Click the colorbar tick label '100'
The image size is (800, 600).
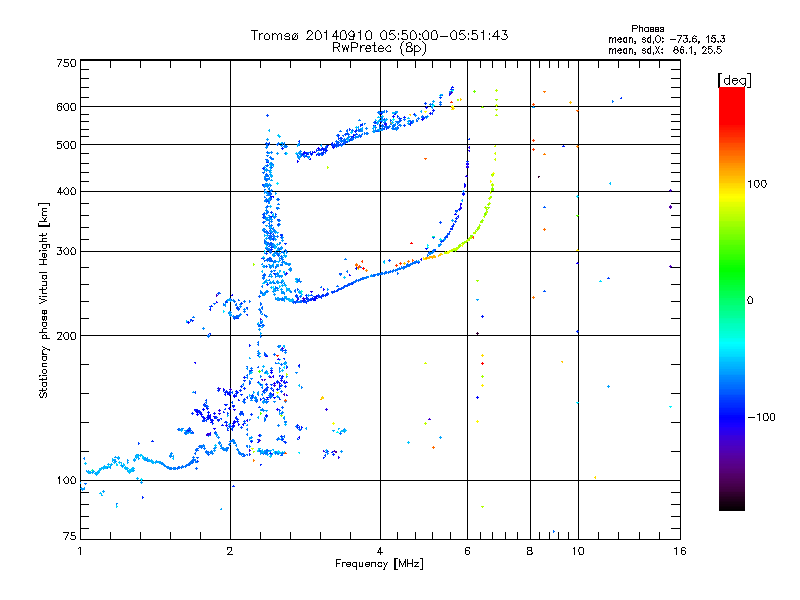tap(757, 184)
